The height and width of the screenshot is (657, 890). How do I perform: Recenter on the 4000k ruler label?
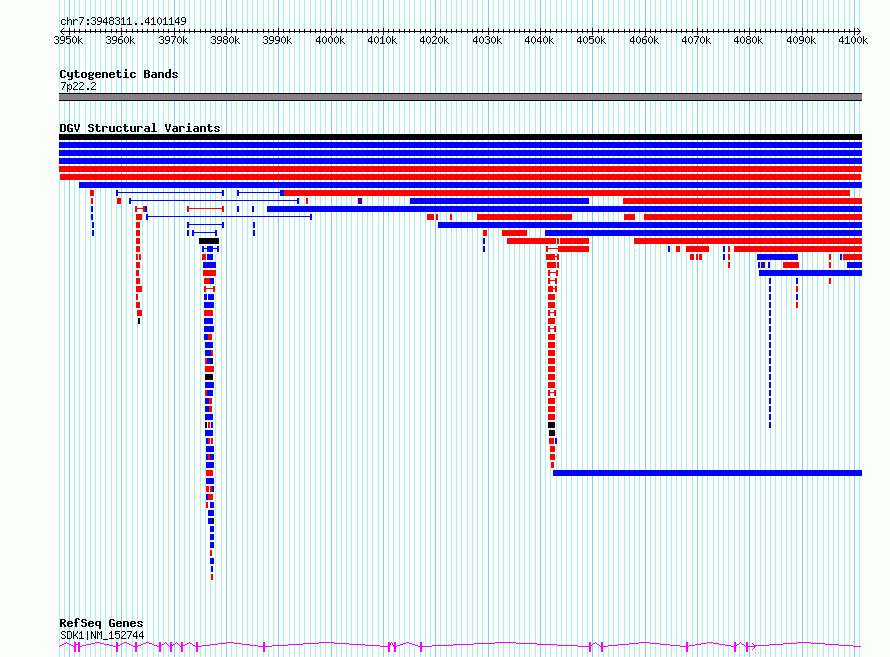click(330, 40)
